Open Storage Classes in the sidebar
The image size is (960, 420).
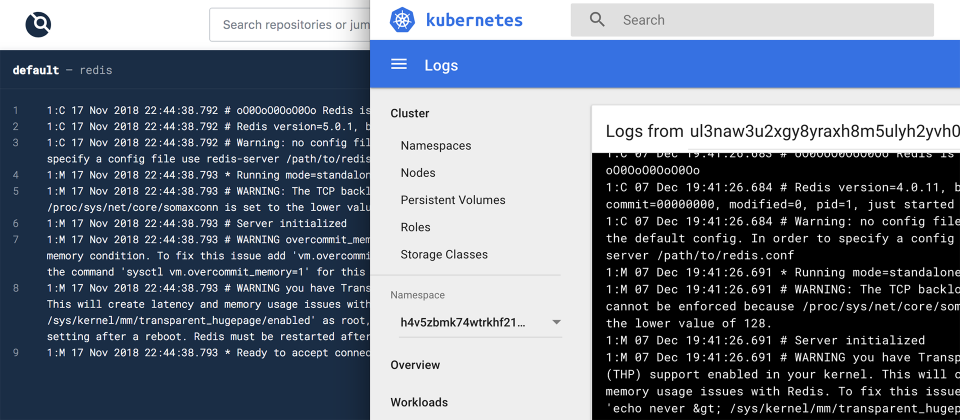[x=444, y=253]
